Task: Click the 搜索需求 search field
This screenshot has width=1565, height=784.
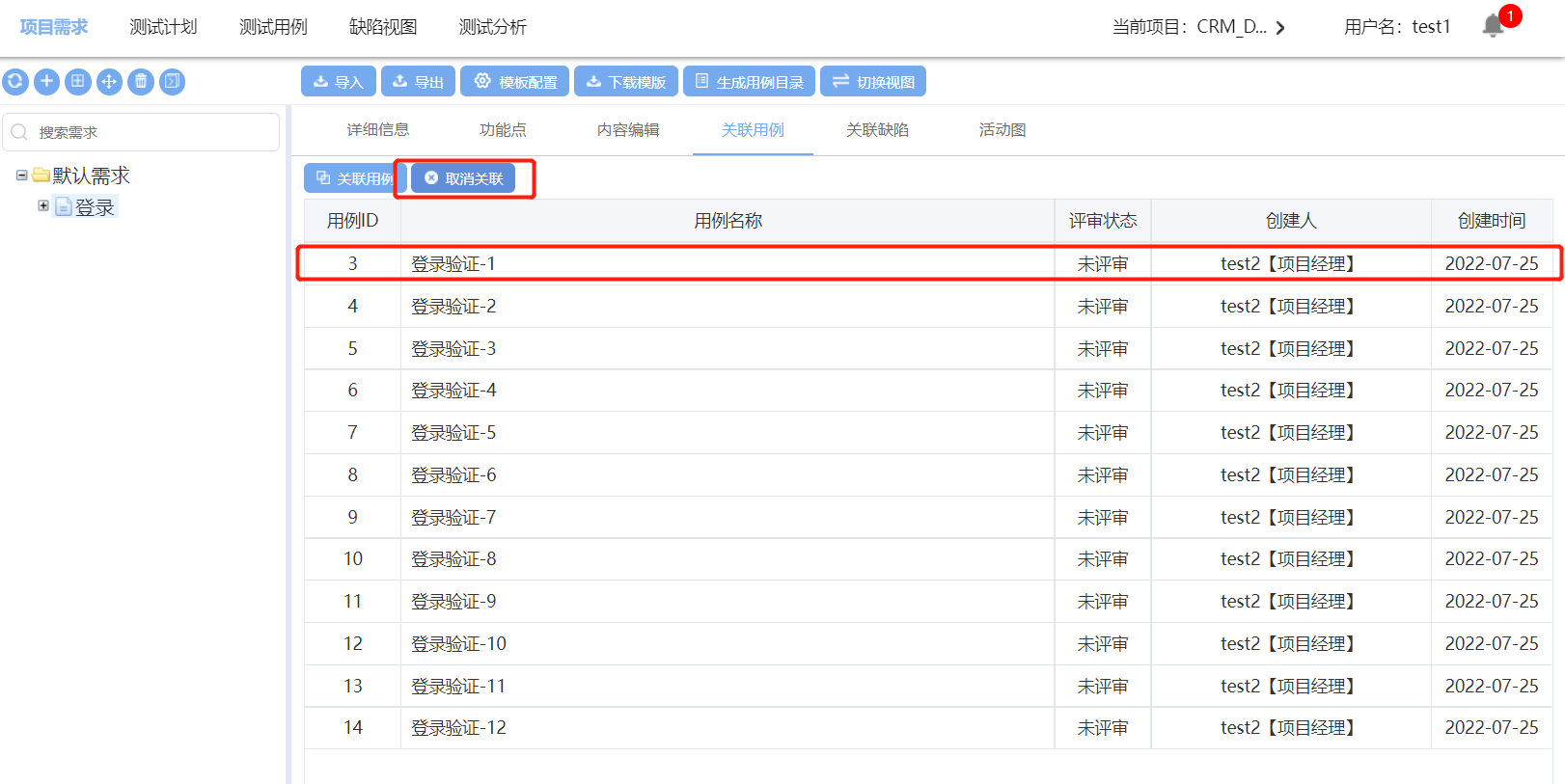Action: [x=145, y=132]
